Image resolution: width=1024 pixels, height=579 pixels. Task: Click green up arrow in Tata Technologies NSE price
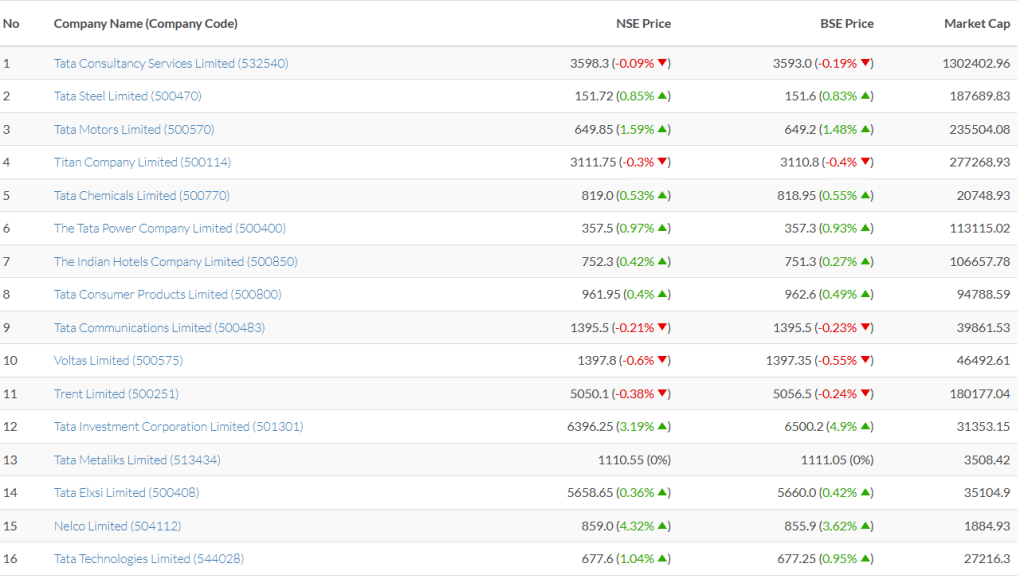(x=662, y=558)
